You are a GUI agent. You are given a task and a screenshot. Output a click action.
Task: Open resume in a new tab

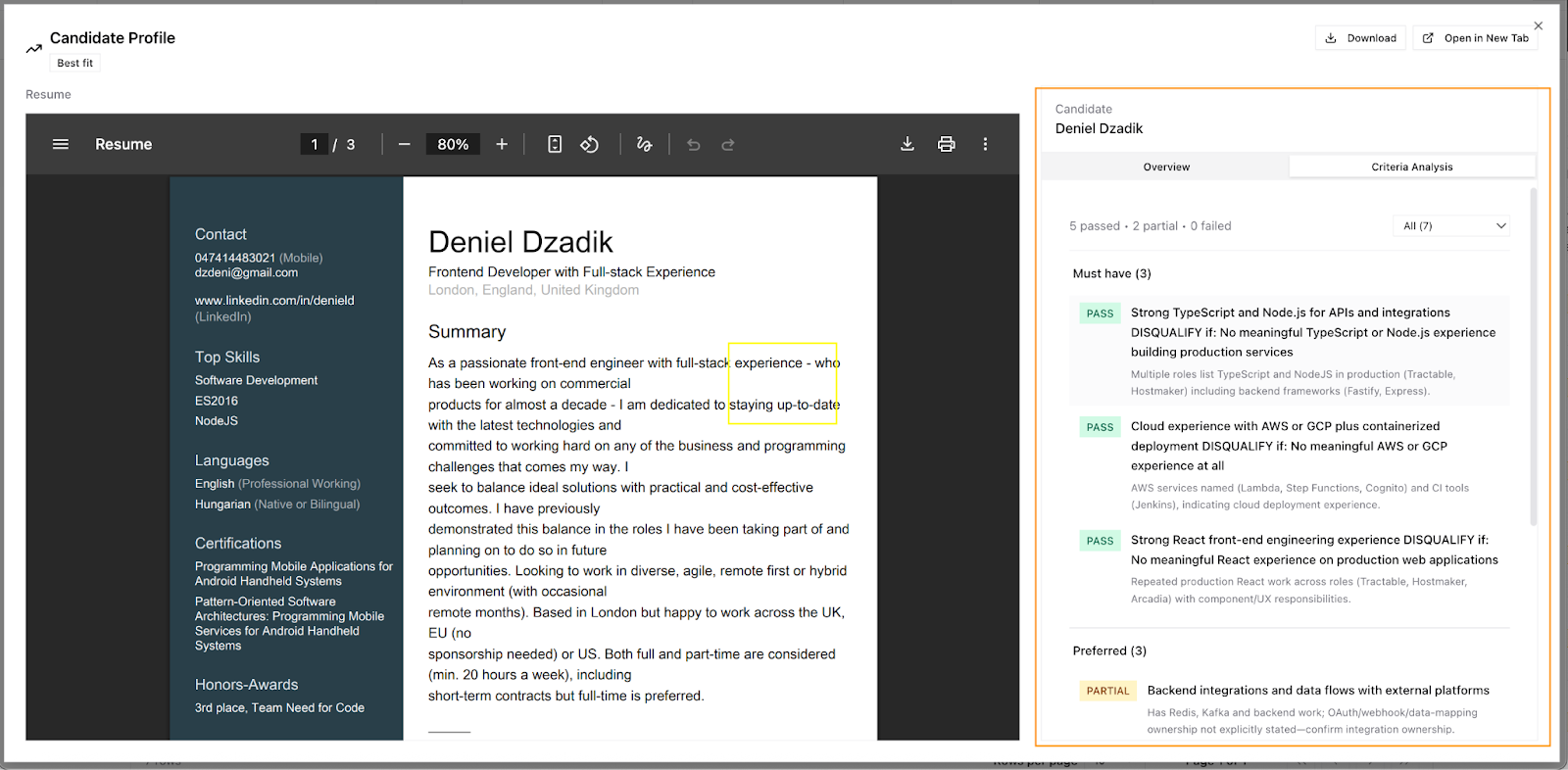(x=1475, y=38)
